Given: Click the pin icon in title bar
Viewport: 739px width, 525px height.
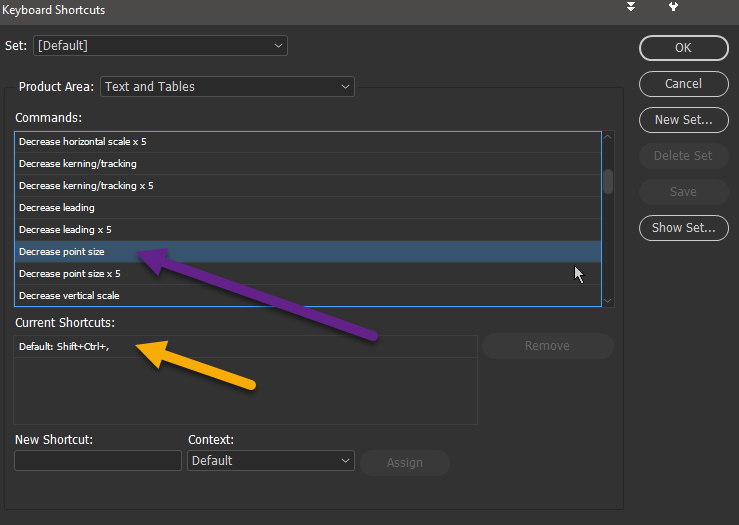Looking at the screenshot, I should [x=673, y=7].
